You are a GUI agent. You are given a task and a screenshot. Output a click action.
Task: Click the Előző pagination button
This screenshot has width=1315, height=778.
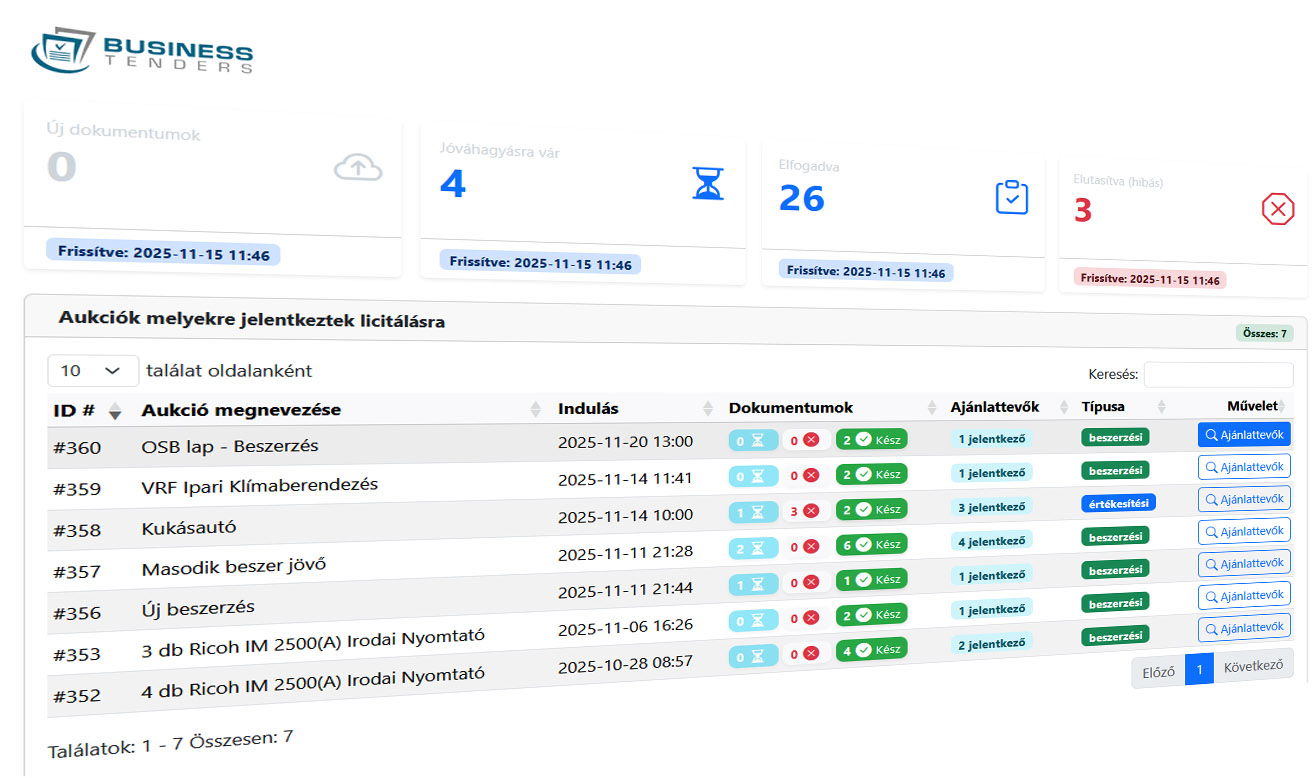(x=1158, y=672)
